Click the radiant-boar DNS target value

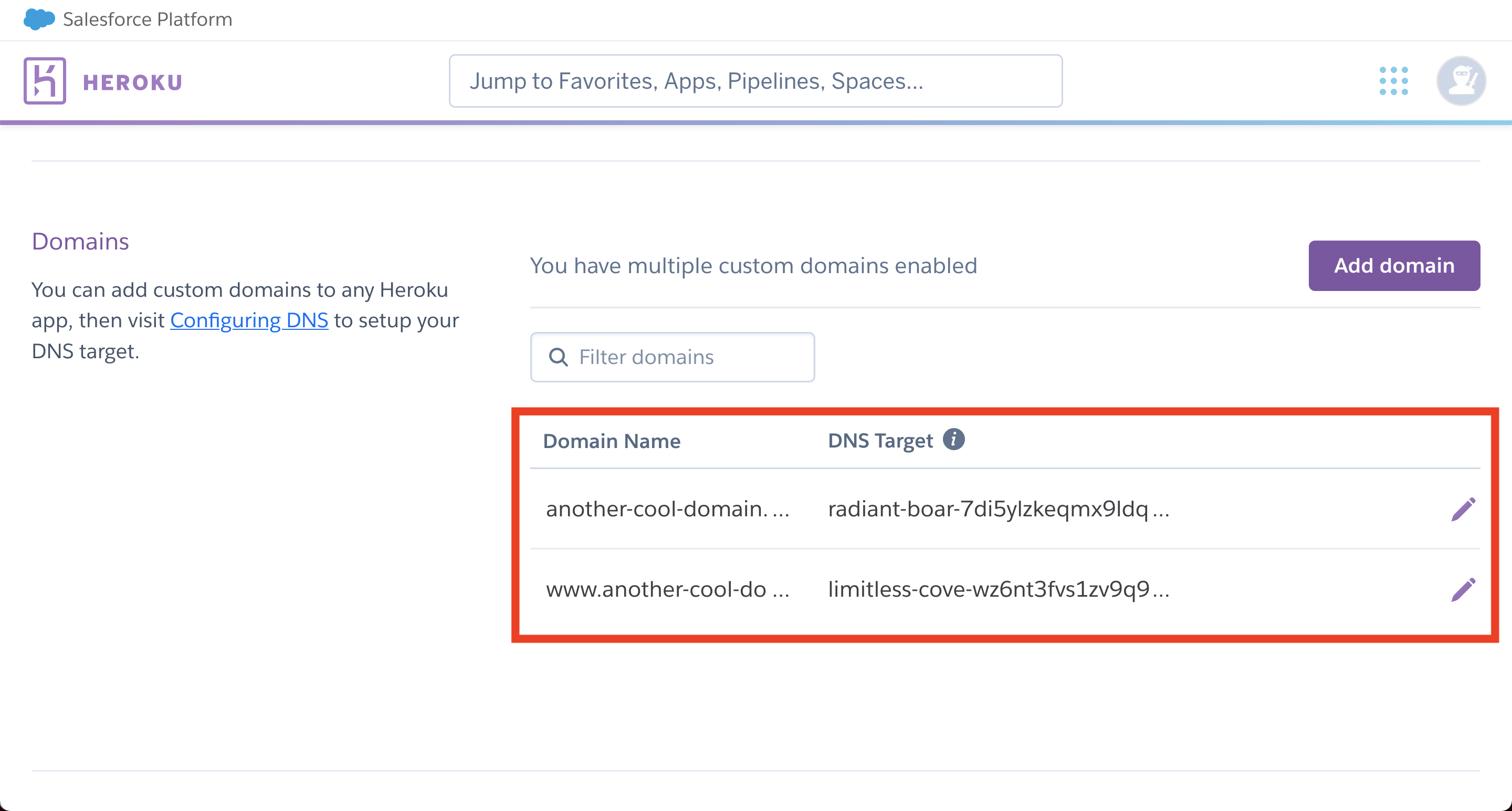(999, 509)
